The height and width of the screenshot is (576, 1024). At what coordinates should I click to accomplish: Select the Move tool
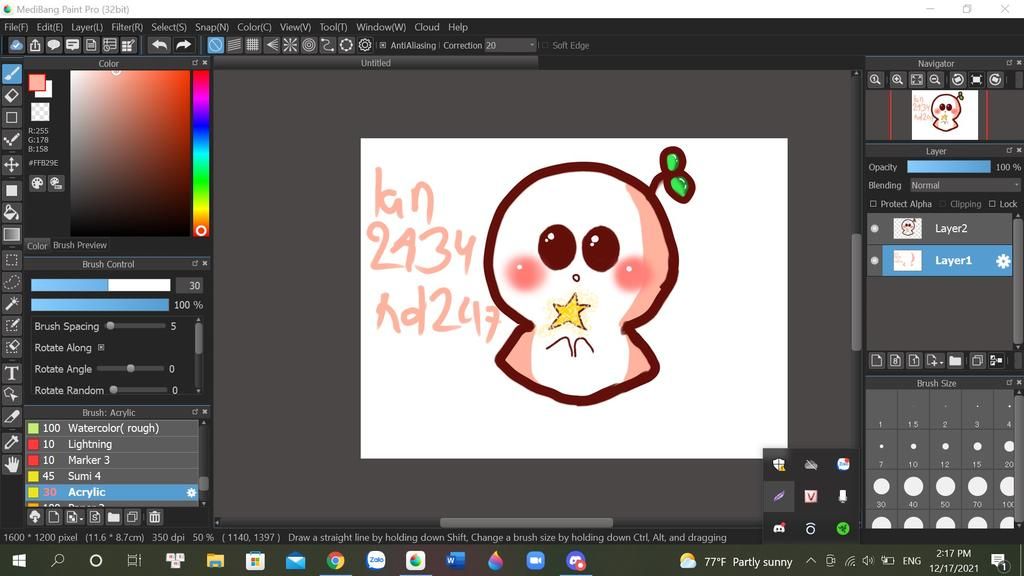[x=12, y=164]
